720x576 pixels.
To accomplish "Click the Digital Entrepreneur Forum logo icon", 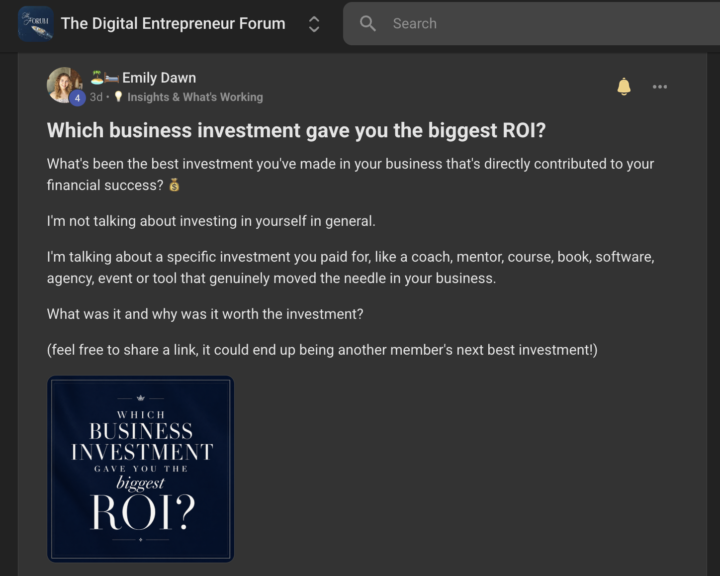I will pos(36,23).
